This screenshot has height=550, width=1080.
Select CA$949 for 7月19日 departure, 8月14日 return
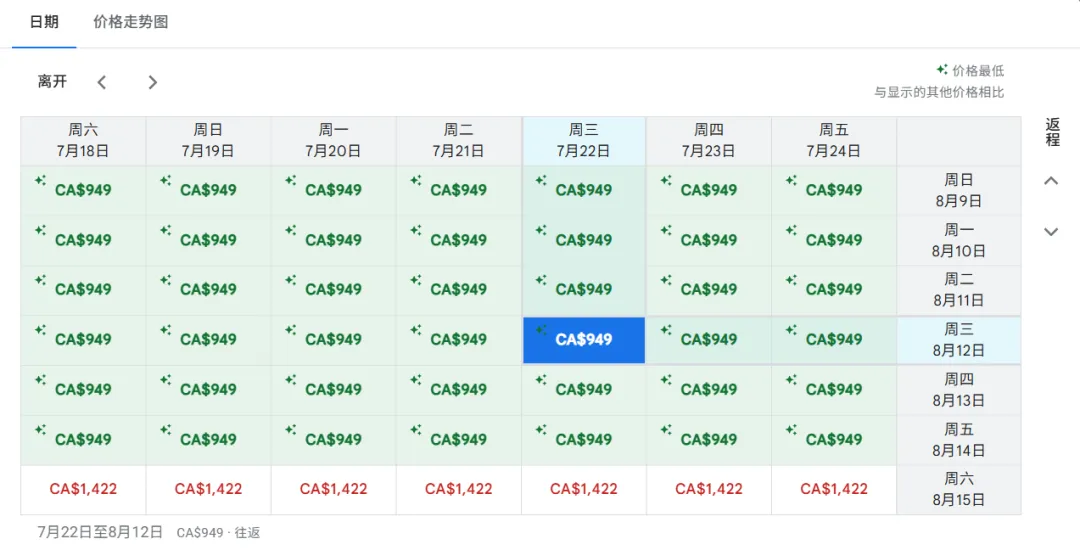[209, 440]
